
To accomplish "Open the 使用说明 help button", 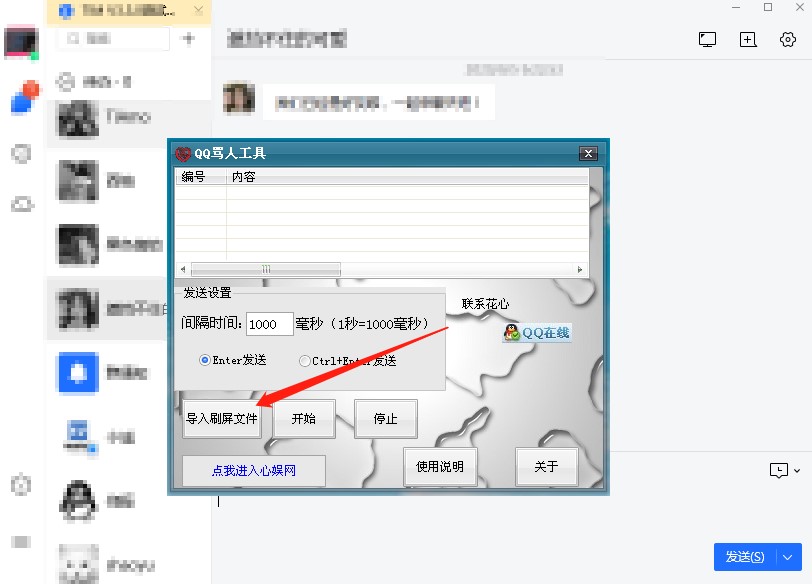I will click(441, 467).
